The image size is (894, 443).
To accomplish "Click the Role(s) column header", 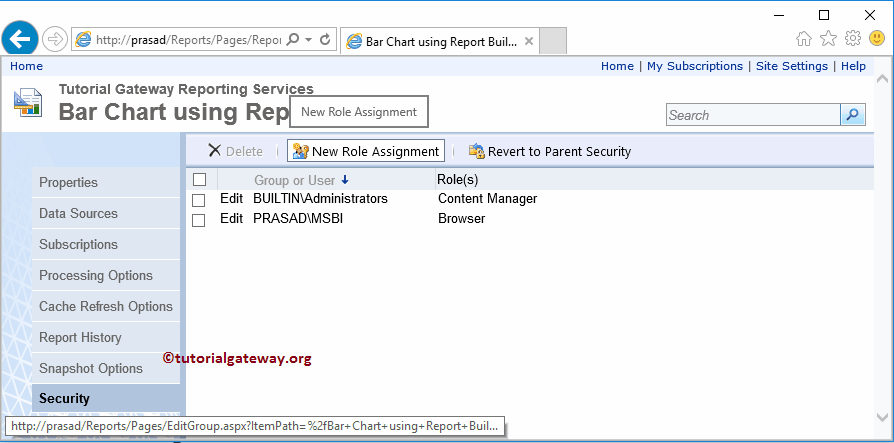I will 457,180.
